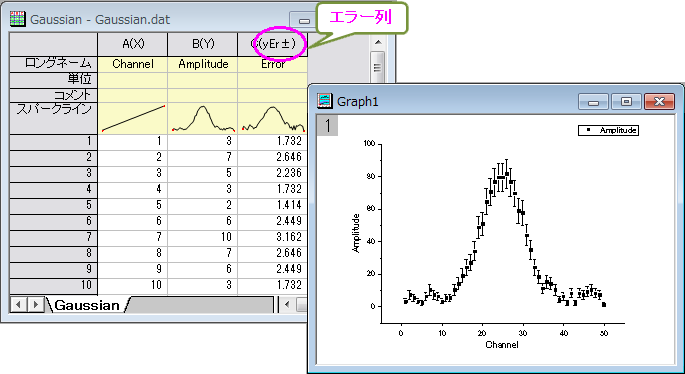Click Amplitude cell with value 10
Image resolution: width=685 pixels, height=374 pixels.
coord(203,237)
